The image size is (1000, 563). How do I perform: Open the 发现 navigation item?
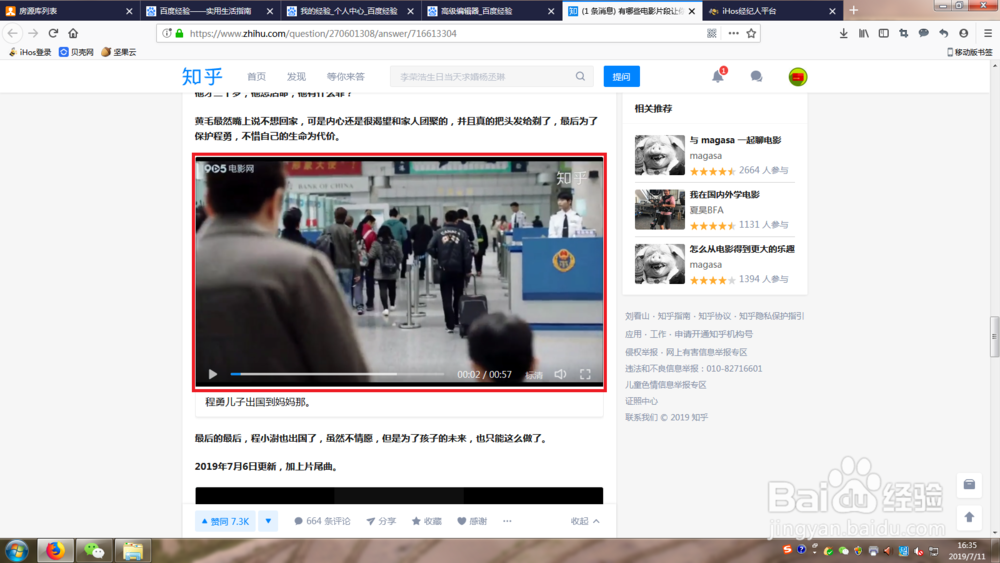[x=296, y=77]
